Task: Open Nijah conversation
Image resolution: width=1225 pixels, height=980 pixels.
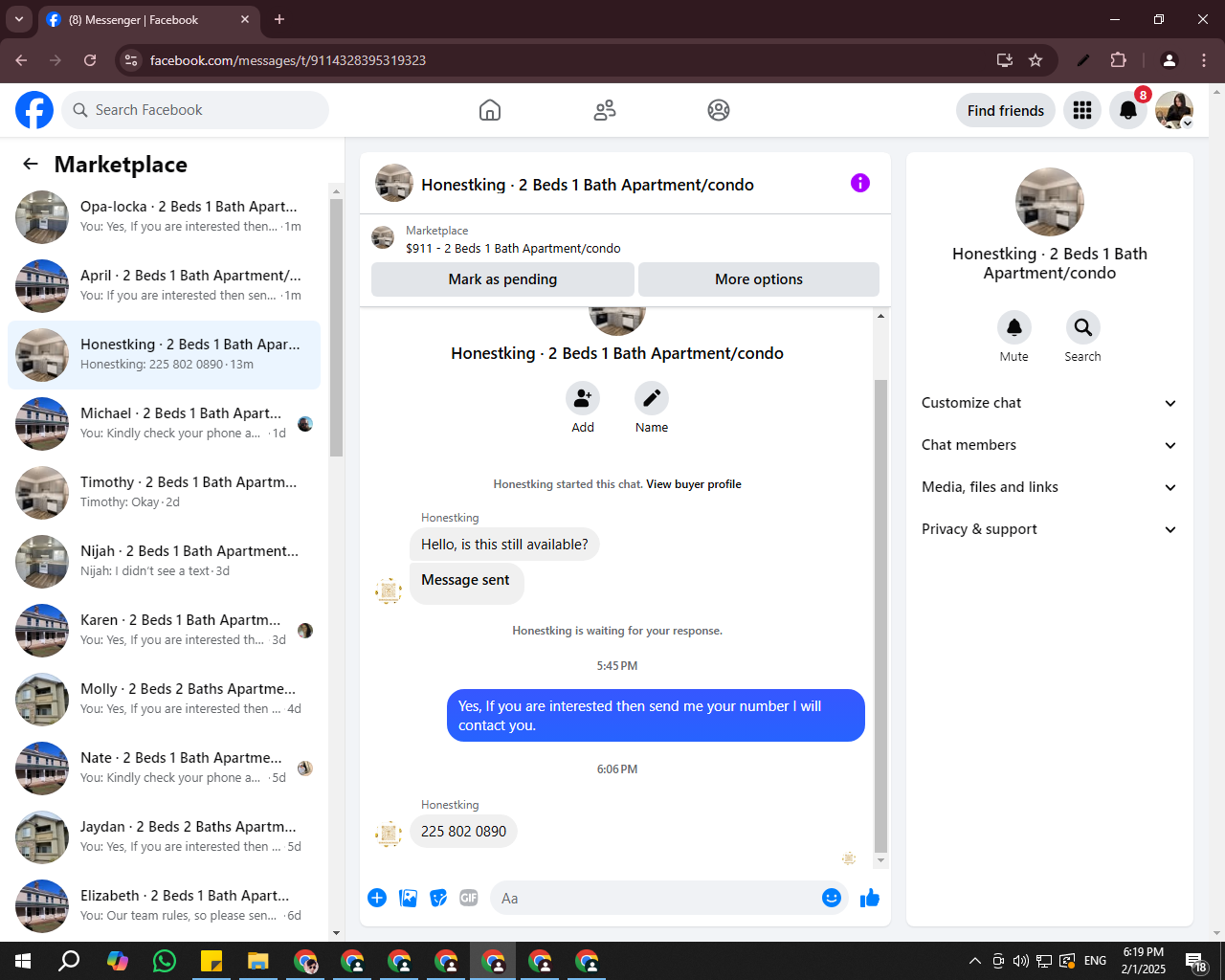Action: pyautogui.click(x=165, y=562)
